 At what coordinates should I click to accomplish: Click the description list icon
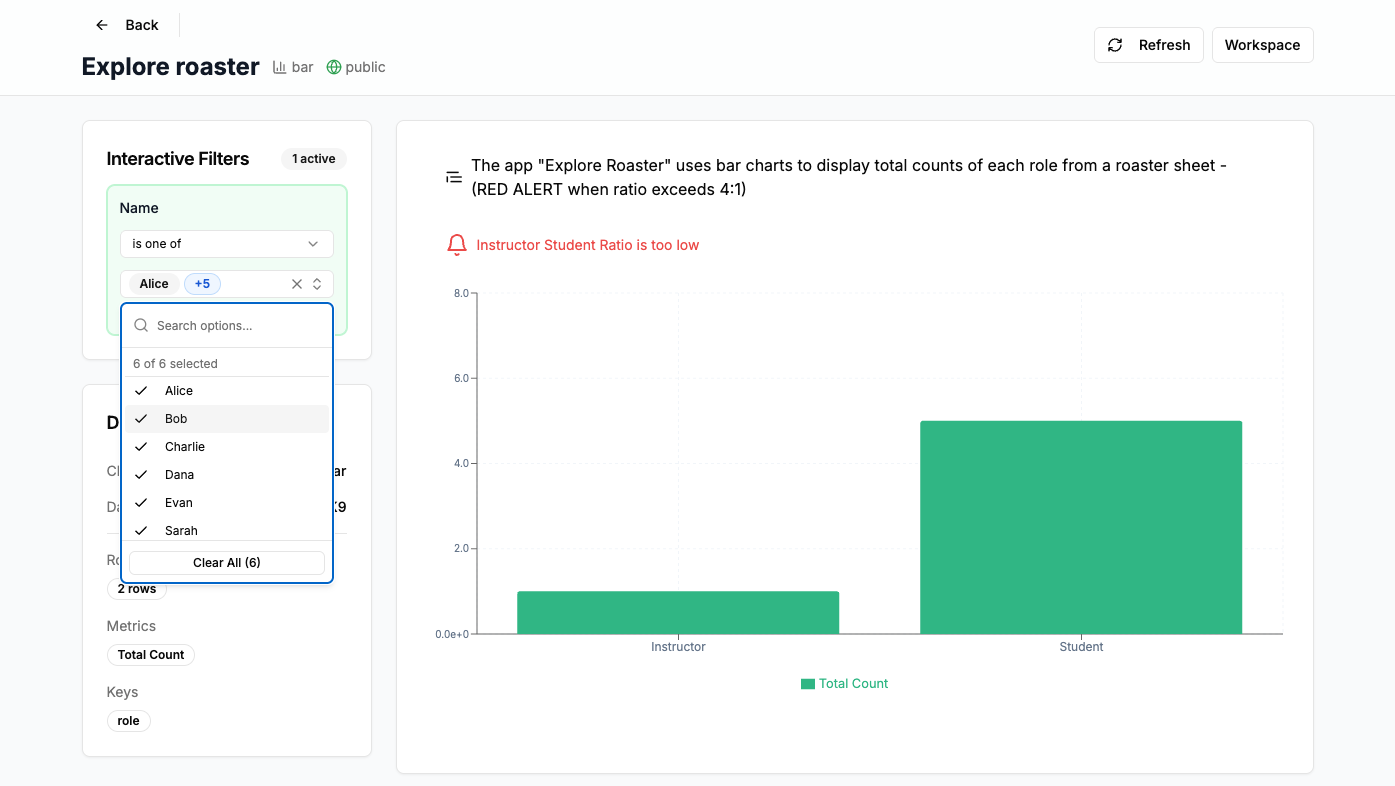(454, 177)
